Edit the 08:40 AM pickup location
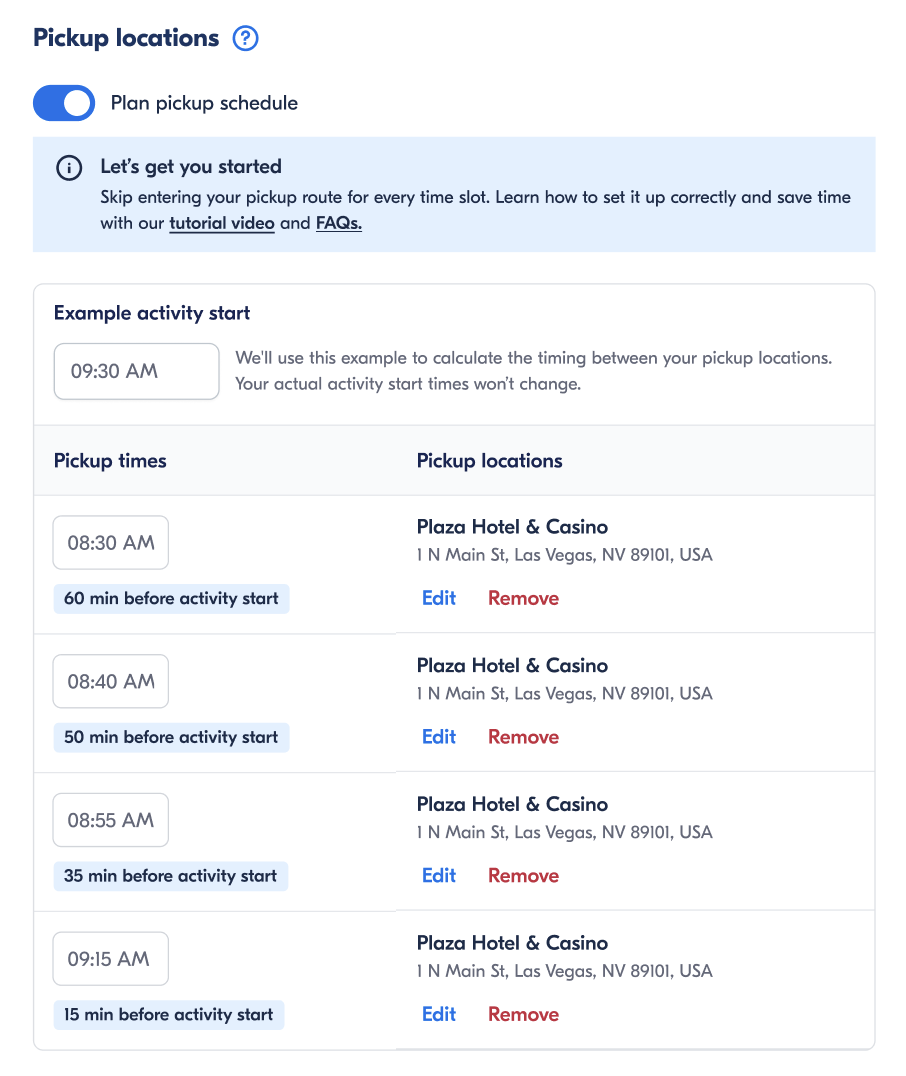The height and width of the screenshot is (1076, 906). [x=439, y=737]
